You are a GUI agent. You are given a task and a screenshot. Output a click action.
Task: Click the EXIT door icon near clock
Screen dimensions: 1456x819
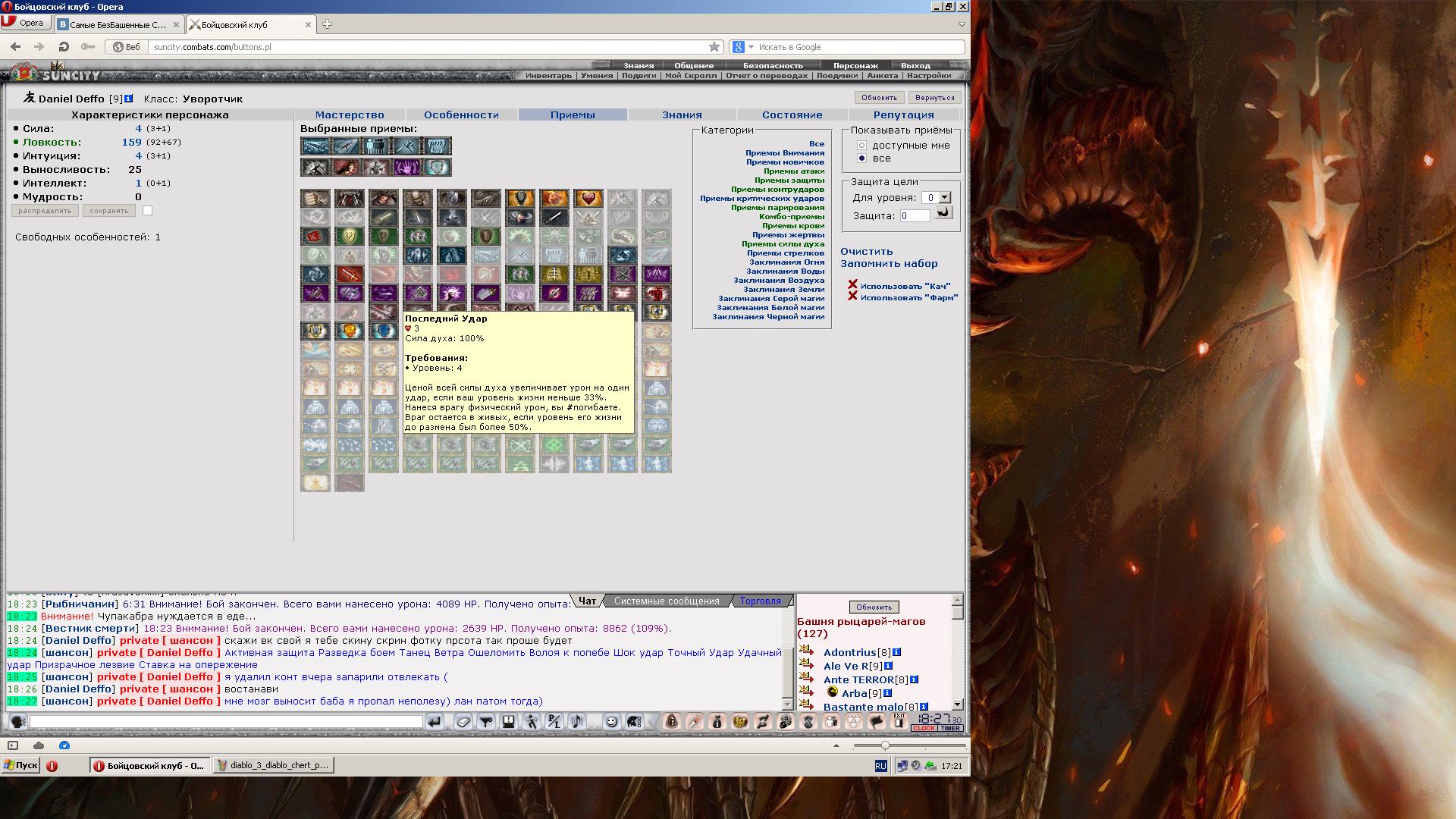[x=899, y=722]
